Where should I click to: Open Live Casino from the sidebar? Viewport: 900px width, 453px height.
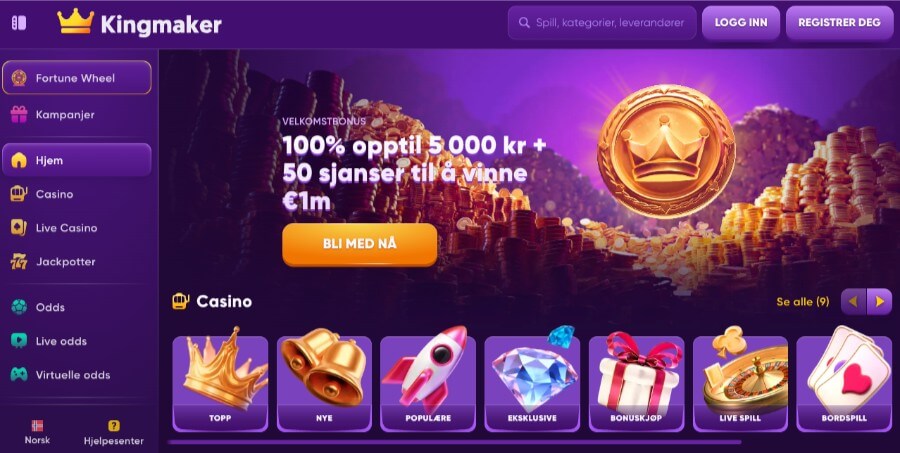(76, 228)
